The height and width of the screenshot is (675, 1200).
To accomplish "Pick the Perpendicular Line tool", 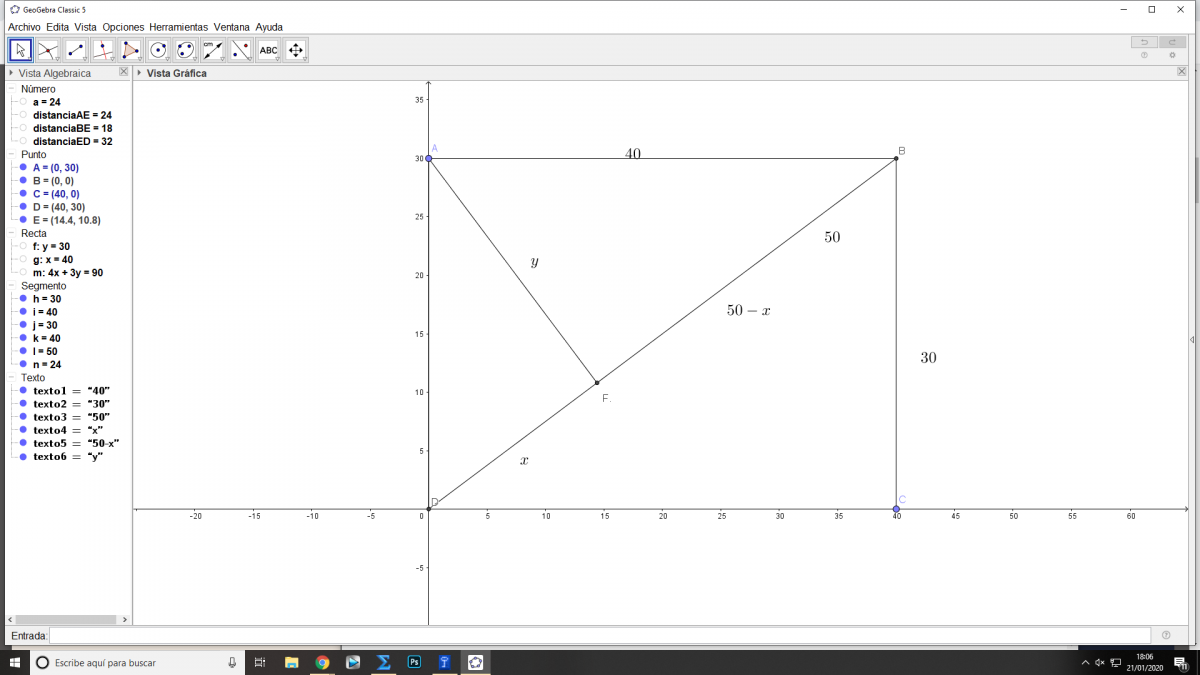I will tap(103, 50).
